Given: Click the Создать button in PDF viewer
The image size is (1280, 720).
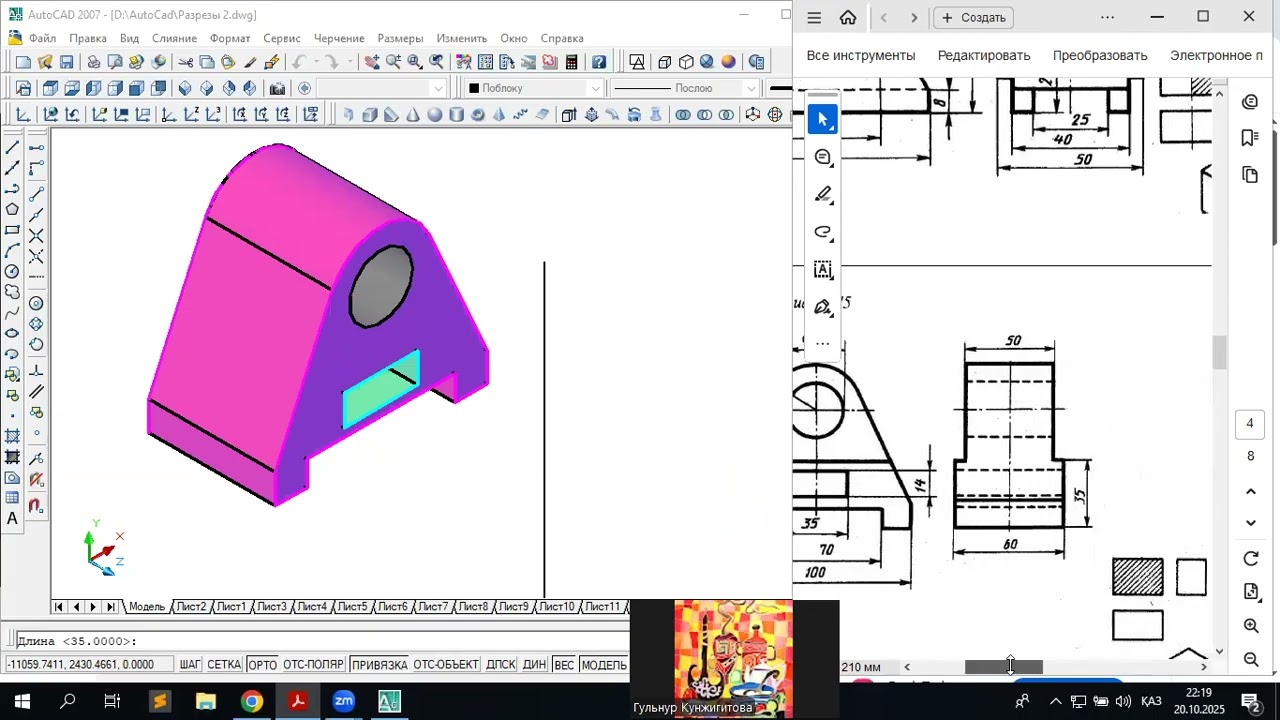Looking at the screenshot, I should click(974, 17).
